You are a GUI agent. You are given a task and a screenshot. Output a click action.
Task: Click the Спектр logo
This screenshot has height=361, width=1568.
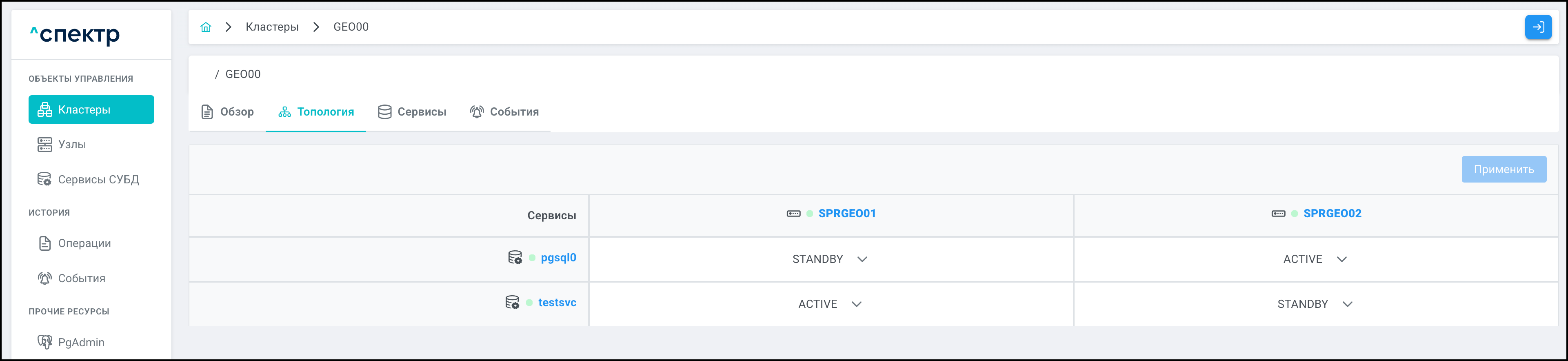point(75,34)
